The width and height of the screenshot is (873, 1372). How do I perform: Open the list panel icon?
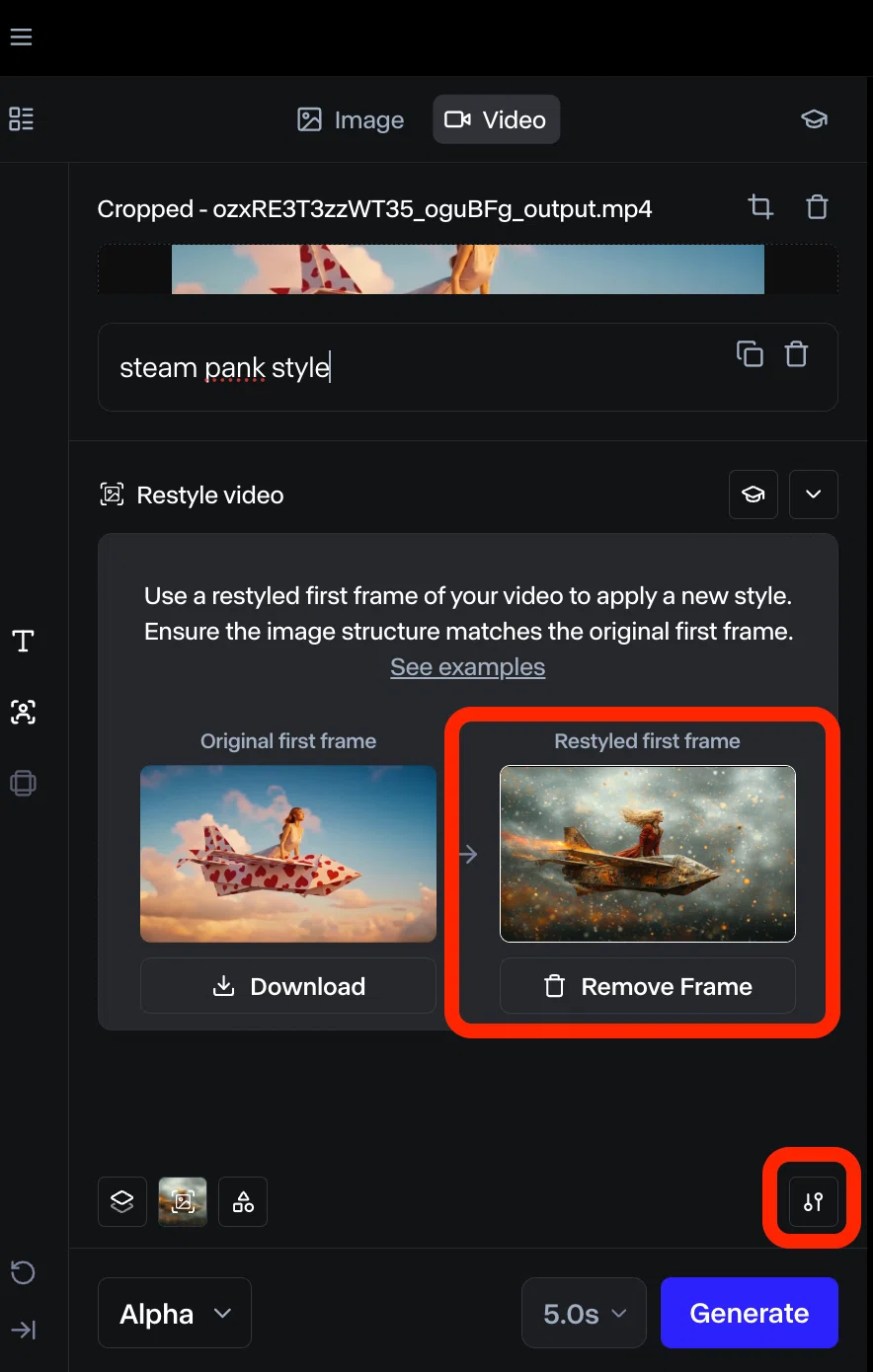[21, 119]
